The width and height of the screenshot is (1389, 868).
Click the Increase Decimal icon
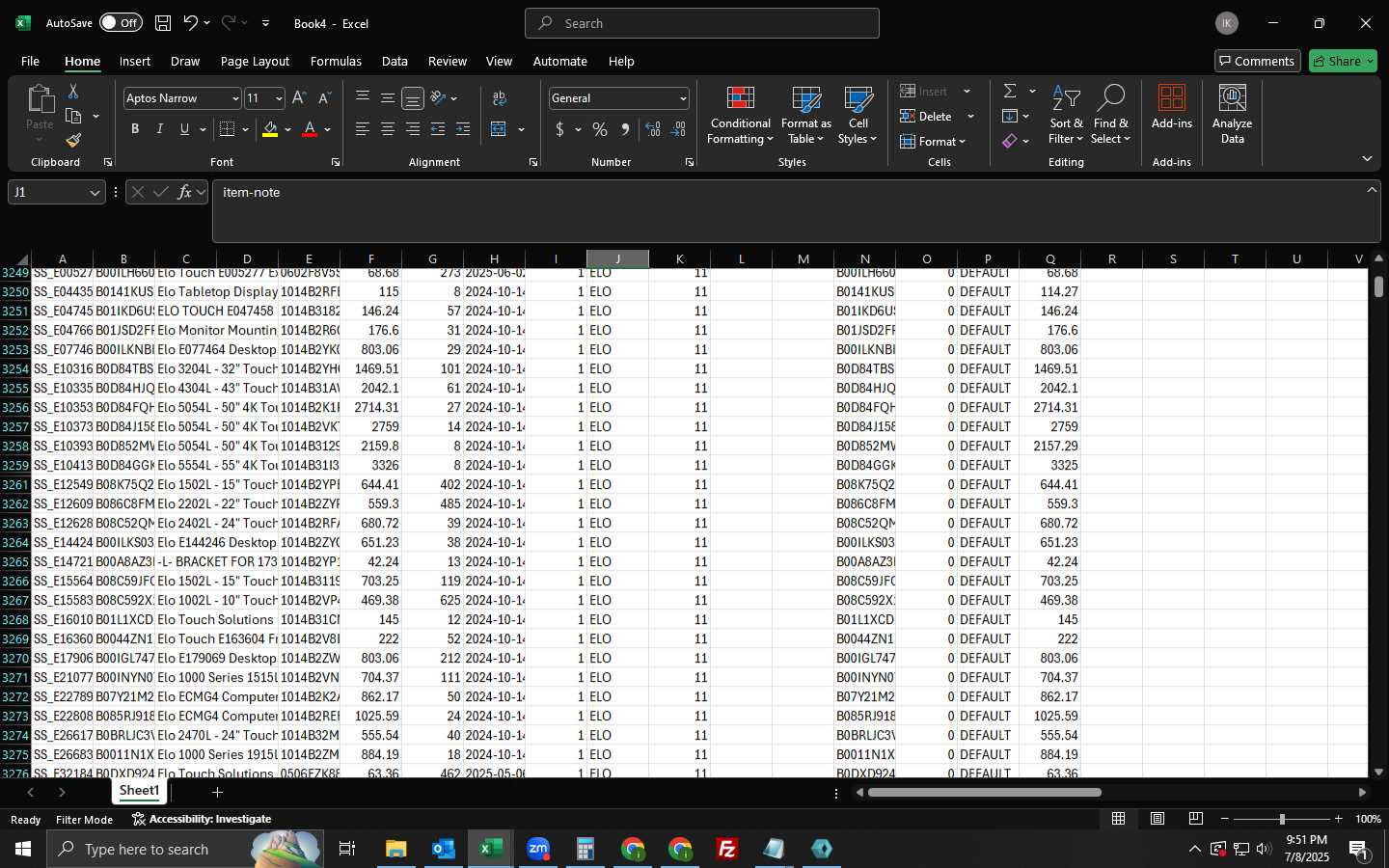653,129
